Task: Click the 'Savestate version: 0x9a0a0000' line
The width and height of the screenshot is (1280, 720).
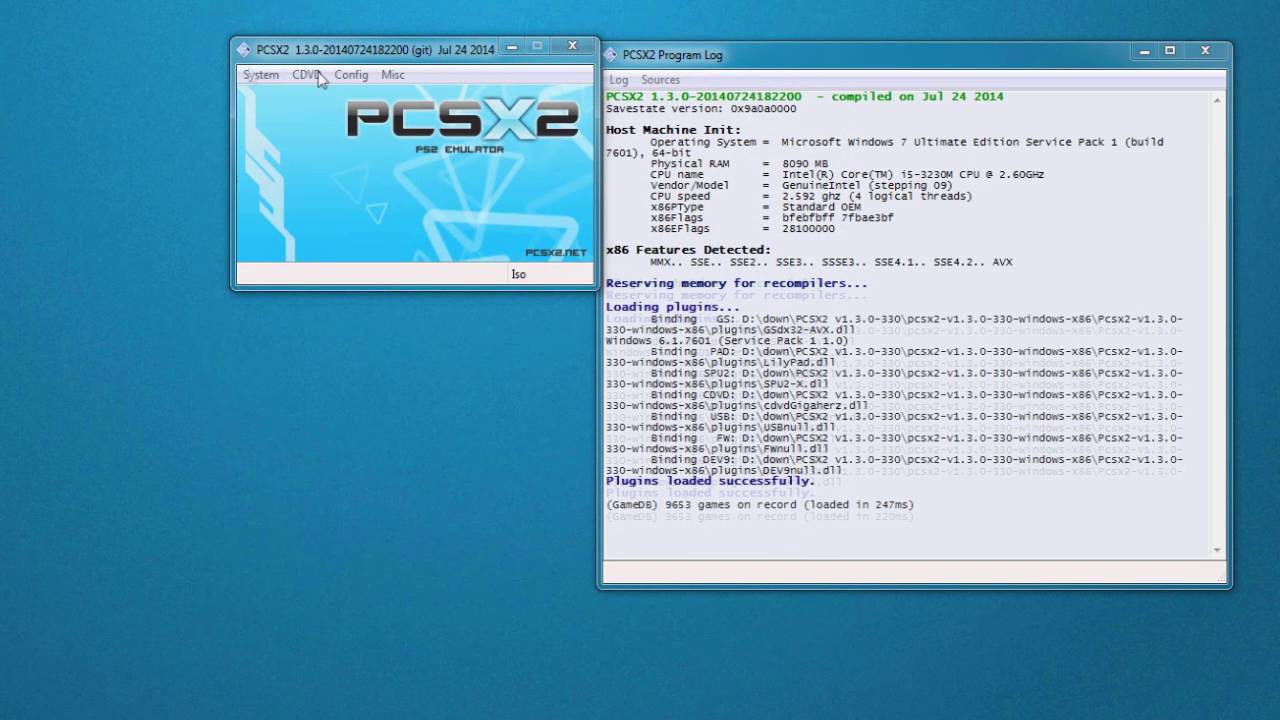Action: click(x=701, y=108)
